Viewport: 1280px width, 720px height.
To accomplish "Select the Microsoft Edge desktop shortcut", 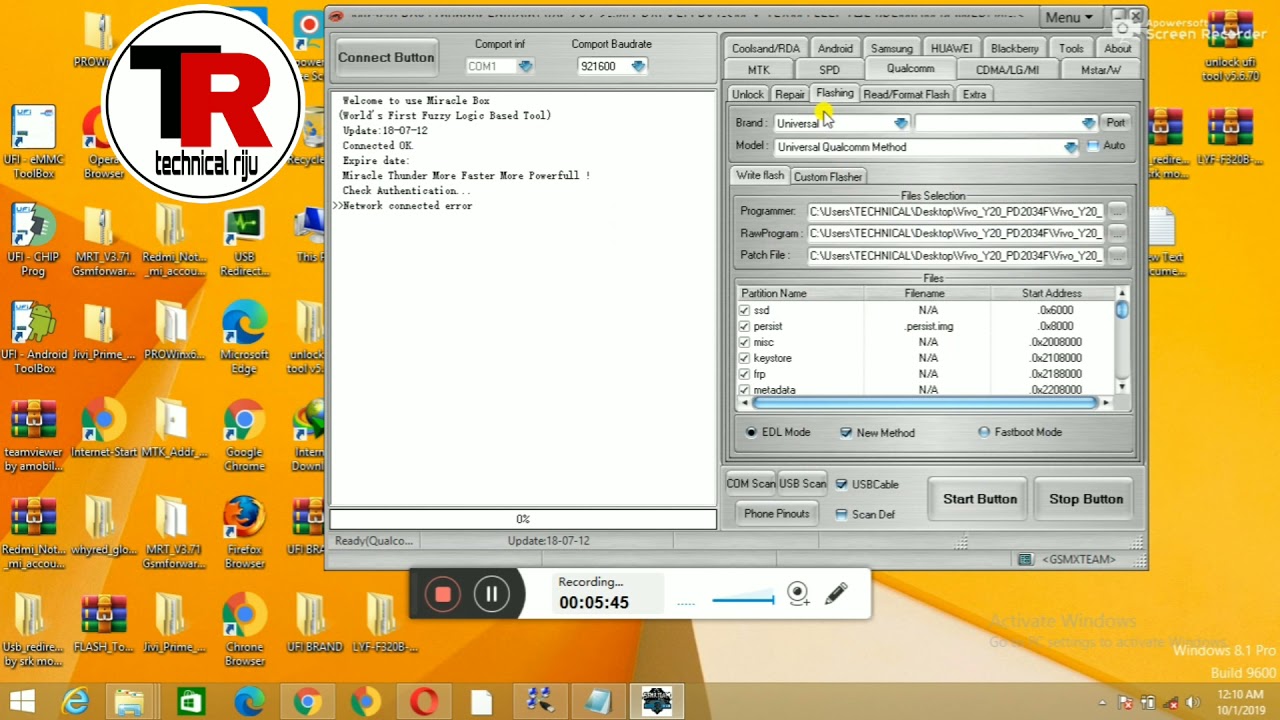I will (x=244, y=338).
